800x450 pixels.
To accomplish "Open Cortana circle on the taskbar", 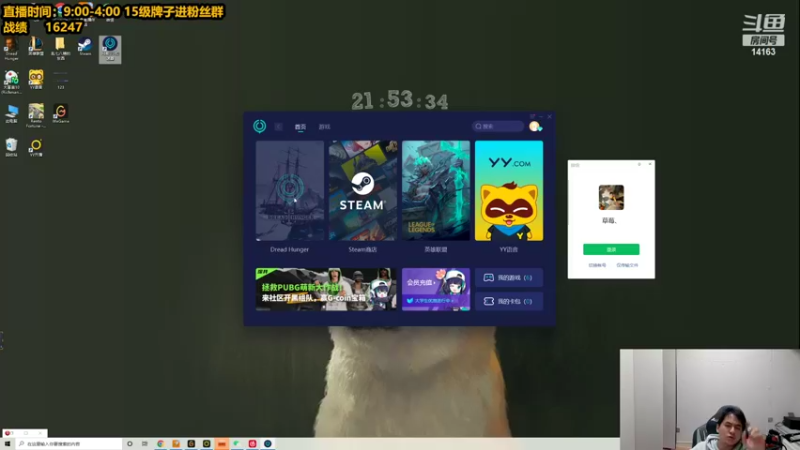I will tap(130, 444).
